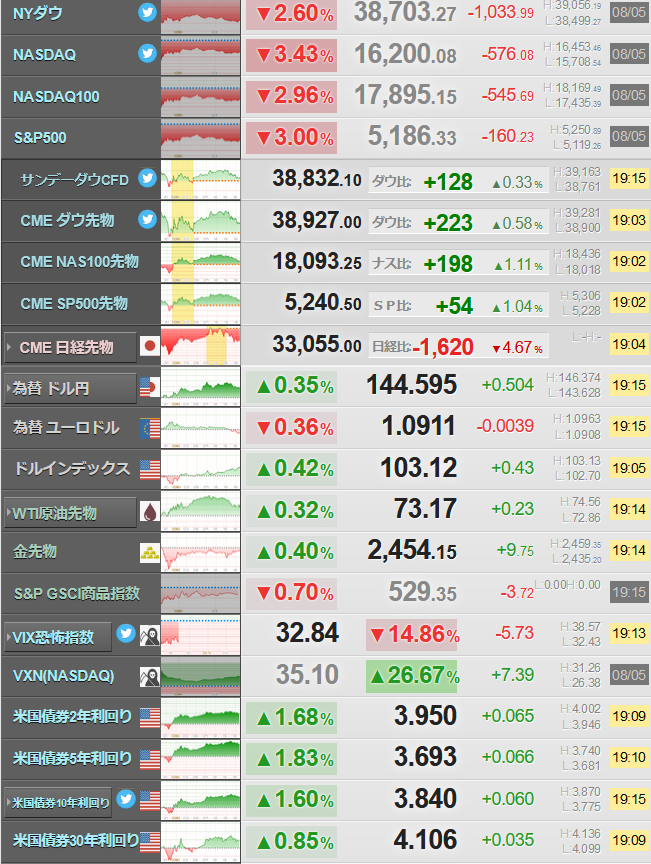The width and height of the screenshot is (651, 864).
Task: Click 金先物 price 2,454.15
Action: tap(412, 550)
